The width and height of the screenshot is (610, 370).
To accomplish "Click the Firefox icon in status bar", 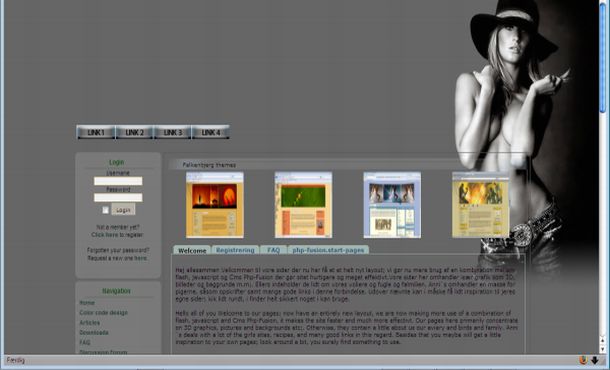I will click(583, 360).
